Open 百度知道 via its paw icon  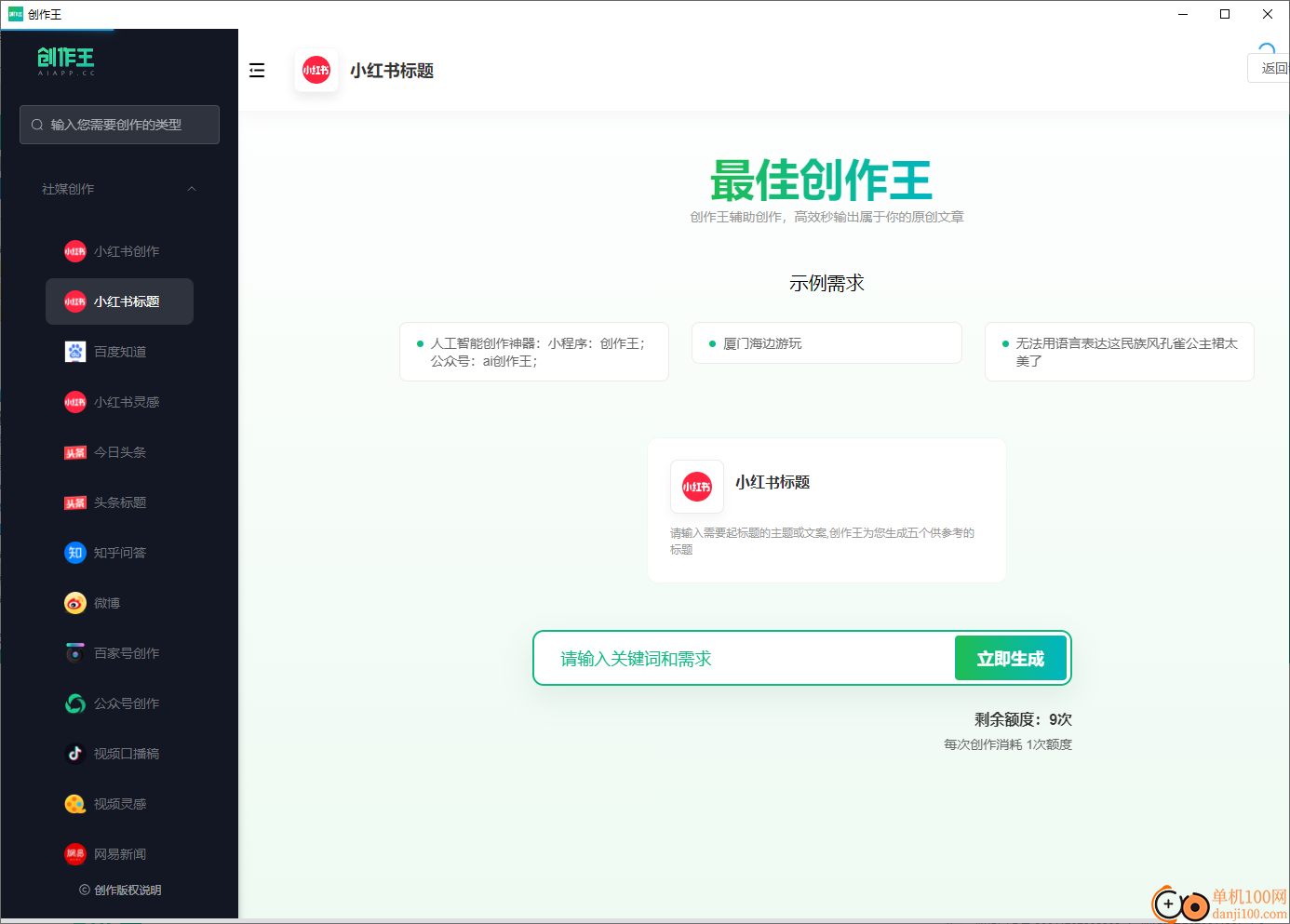tap(75, 352)
